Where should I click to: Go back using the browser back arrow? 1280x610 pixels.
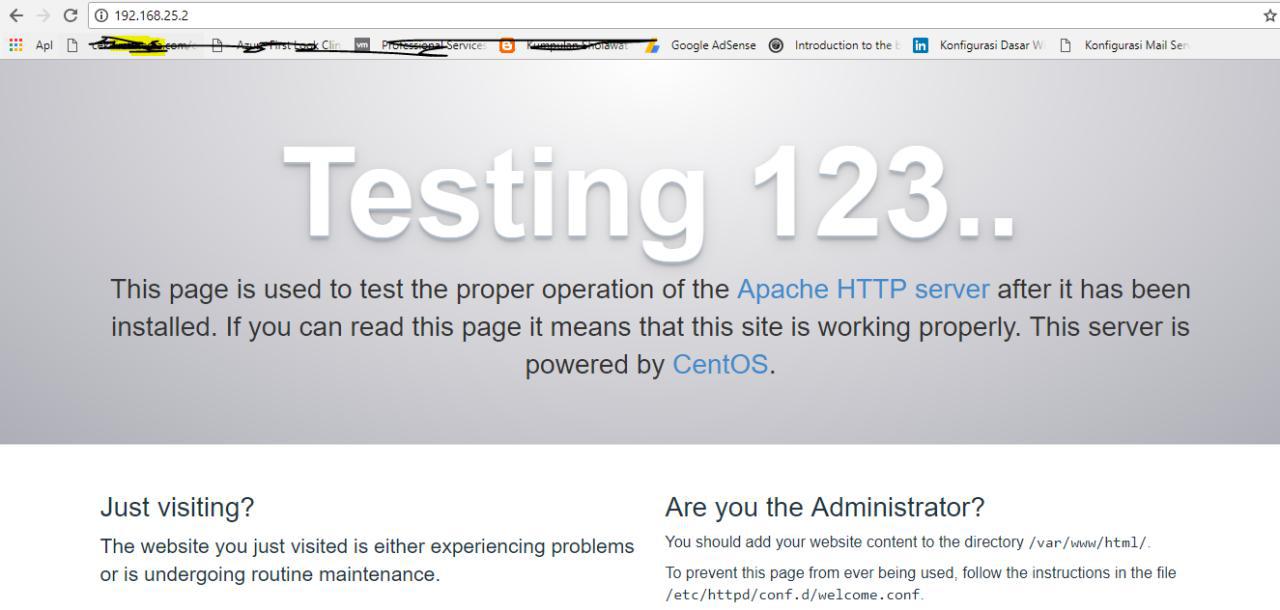(16, 16)
